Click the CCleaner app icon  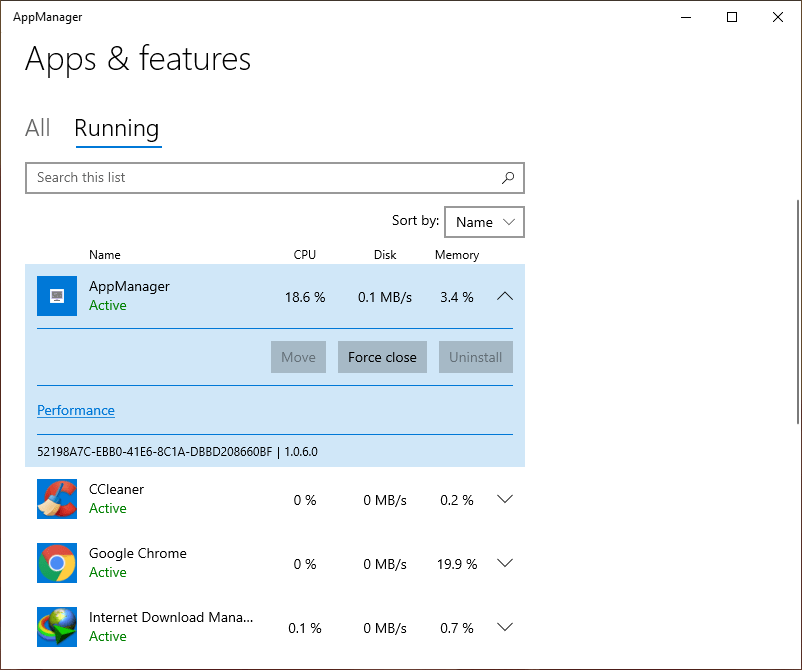(56, 499)
